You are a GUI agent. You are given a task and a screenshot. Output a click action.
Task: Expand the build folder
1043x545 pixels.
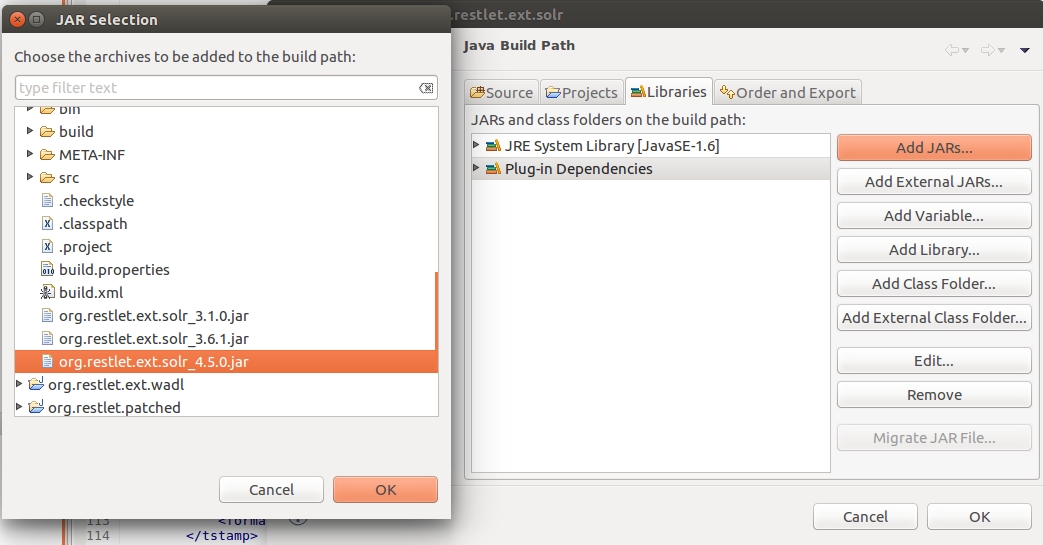point(30,131)
